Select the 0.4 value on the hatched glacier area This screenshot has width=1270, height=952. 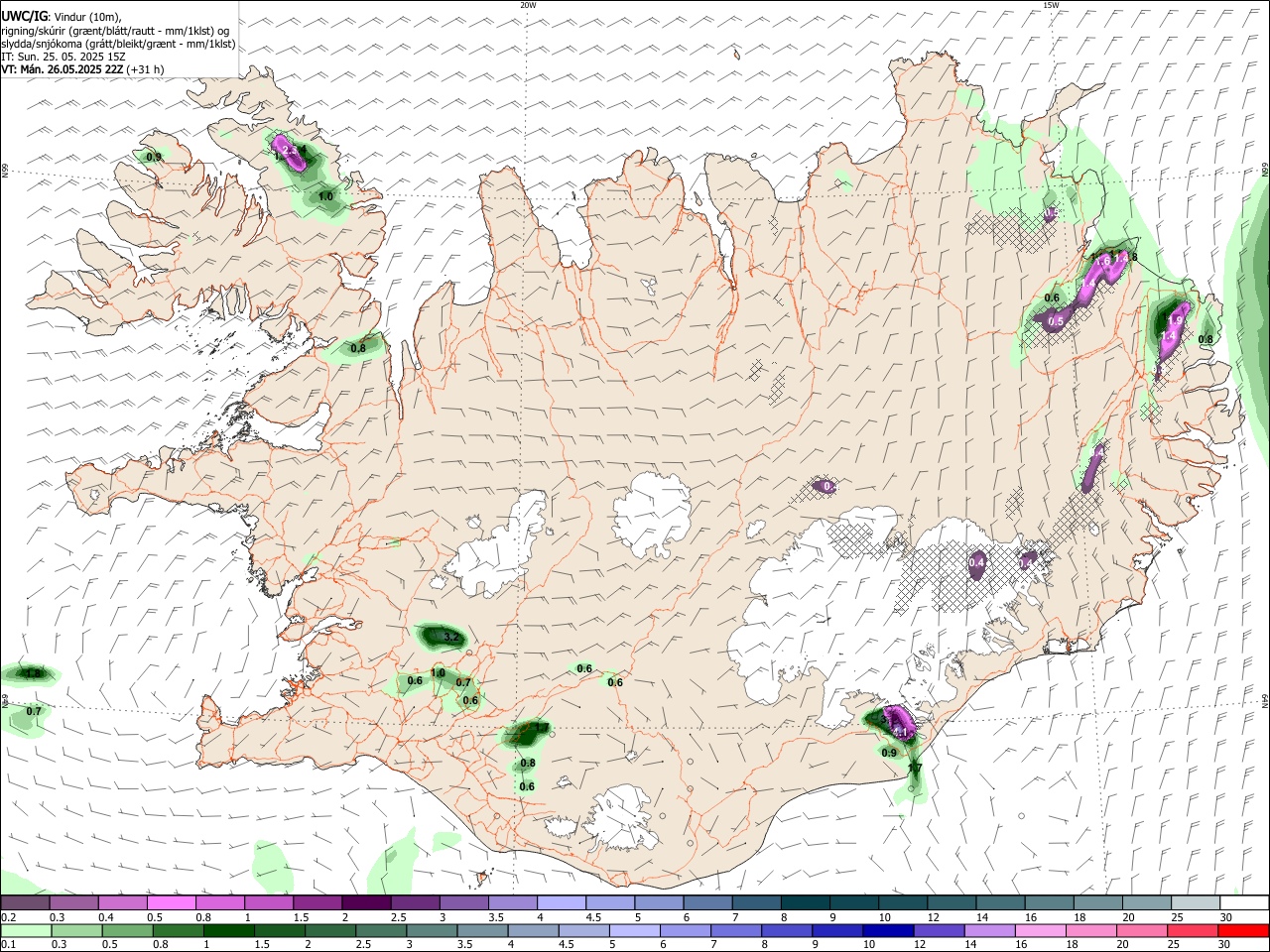click(x=976, y=562)
